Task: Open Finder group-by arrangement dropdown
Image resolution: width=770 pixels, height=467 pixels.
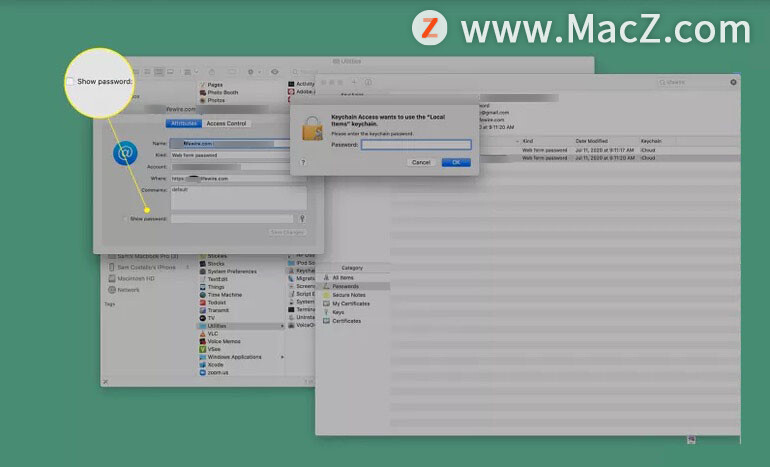Action: 191,72
